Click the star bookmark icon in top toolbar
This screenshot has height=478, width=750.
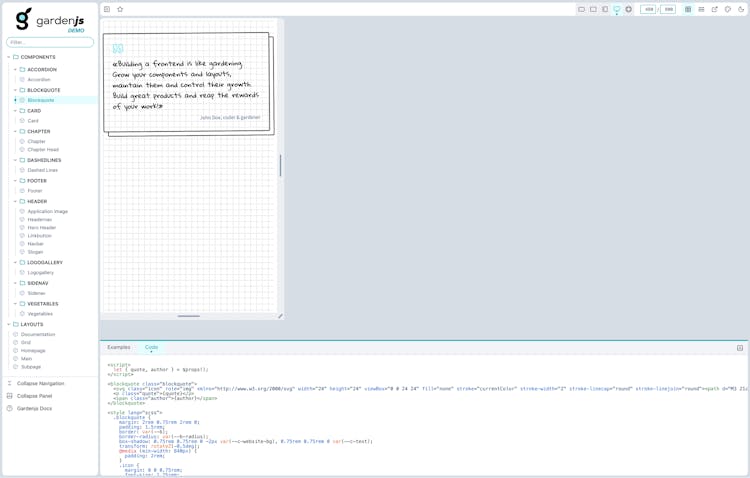120,10
